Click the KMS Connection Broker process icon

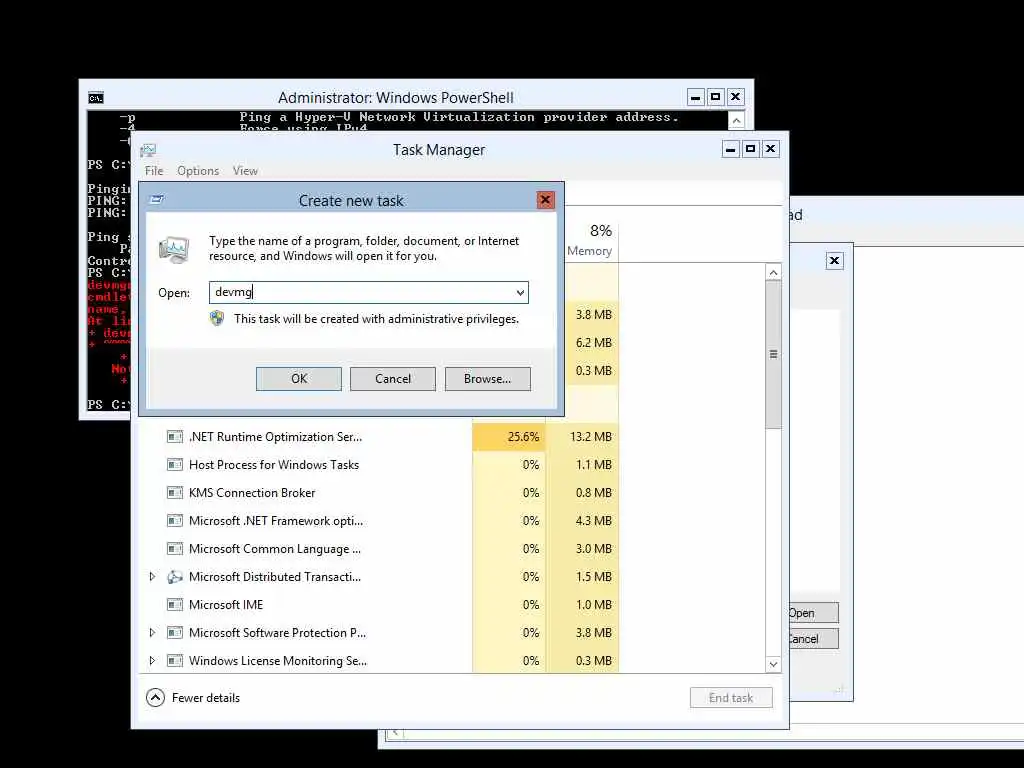(x=174, y=492)
